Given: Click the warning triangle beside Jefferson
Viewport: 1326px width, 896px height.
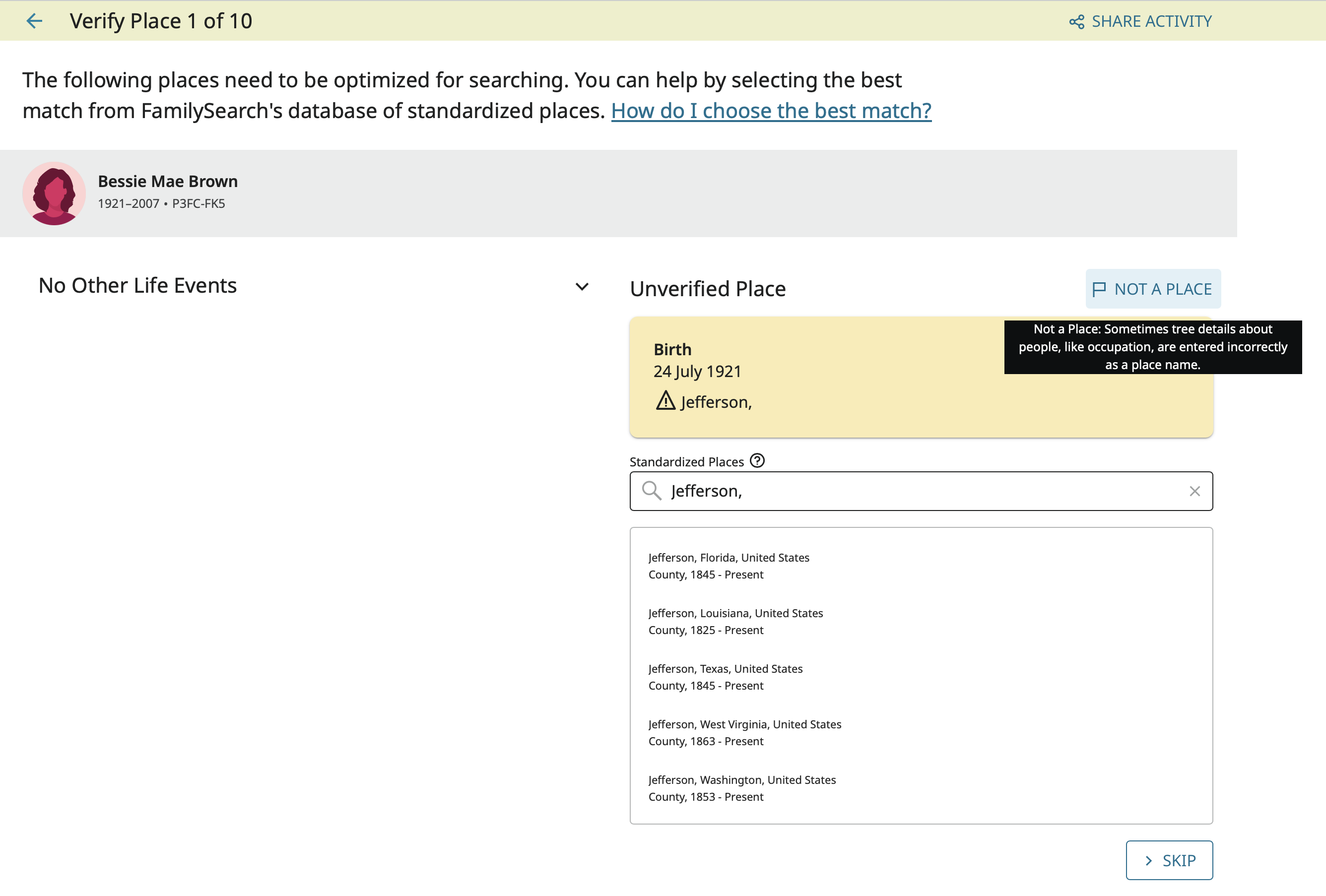Looking at the screenshot, I should tap(665, 401).
